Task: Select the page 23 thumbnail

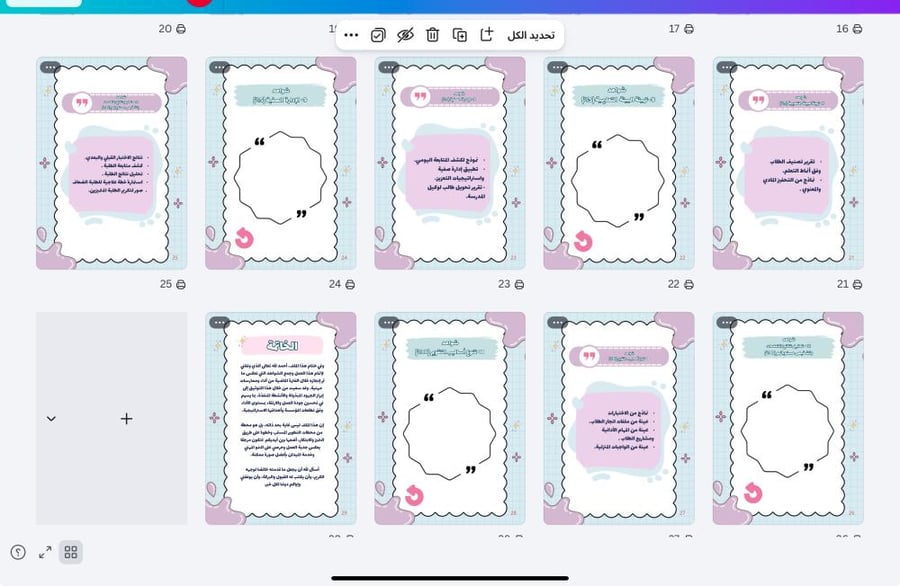Action: click(x=450, y=163)
